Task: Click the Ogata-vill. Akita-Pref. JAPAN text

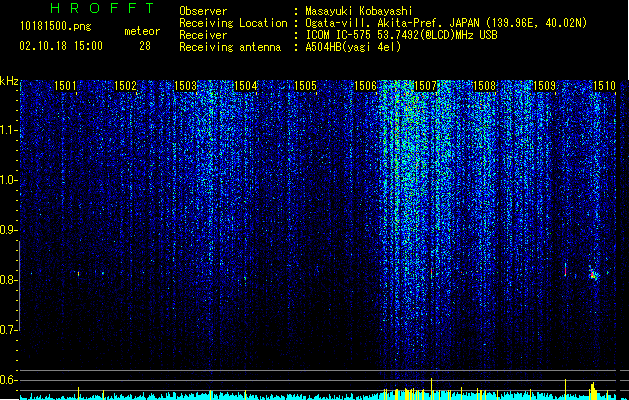Action: (x=392, y=23)
